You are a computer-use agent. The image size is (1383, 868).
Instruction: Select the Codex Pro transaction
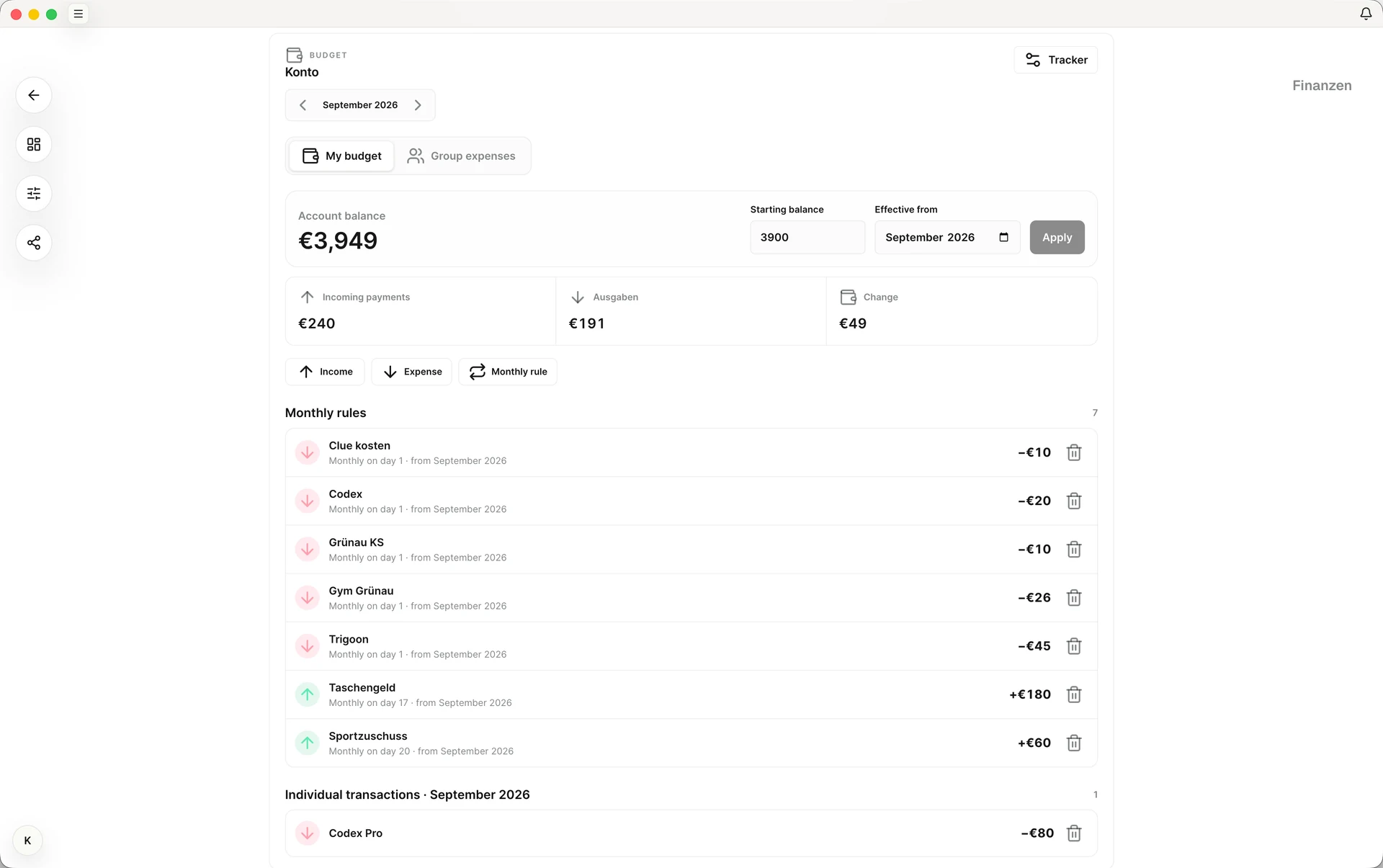pyautogui.click(x=691, y=833)
